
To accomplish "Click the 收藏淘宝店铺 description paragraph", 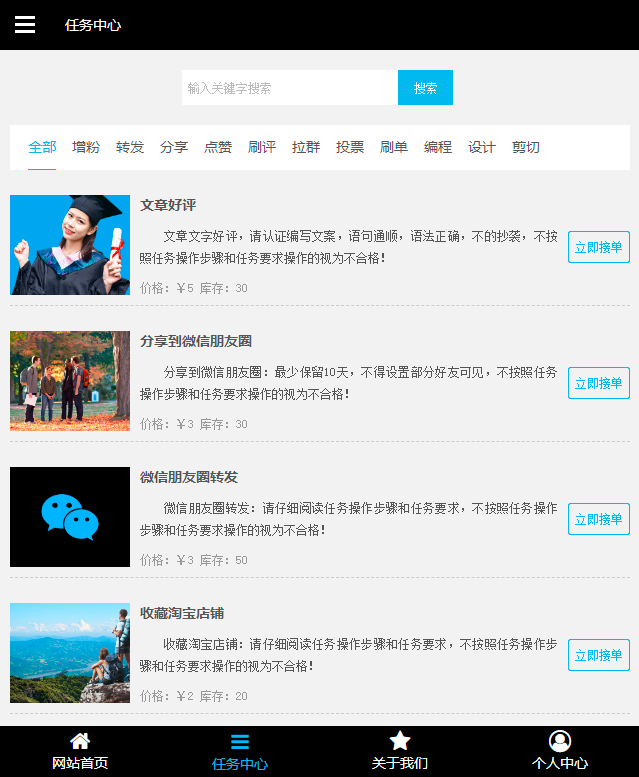I will pyautogui.click(x=349, y=655).
